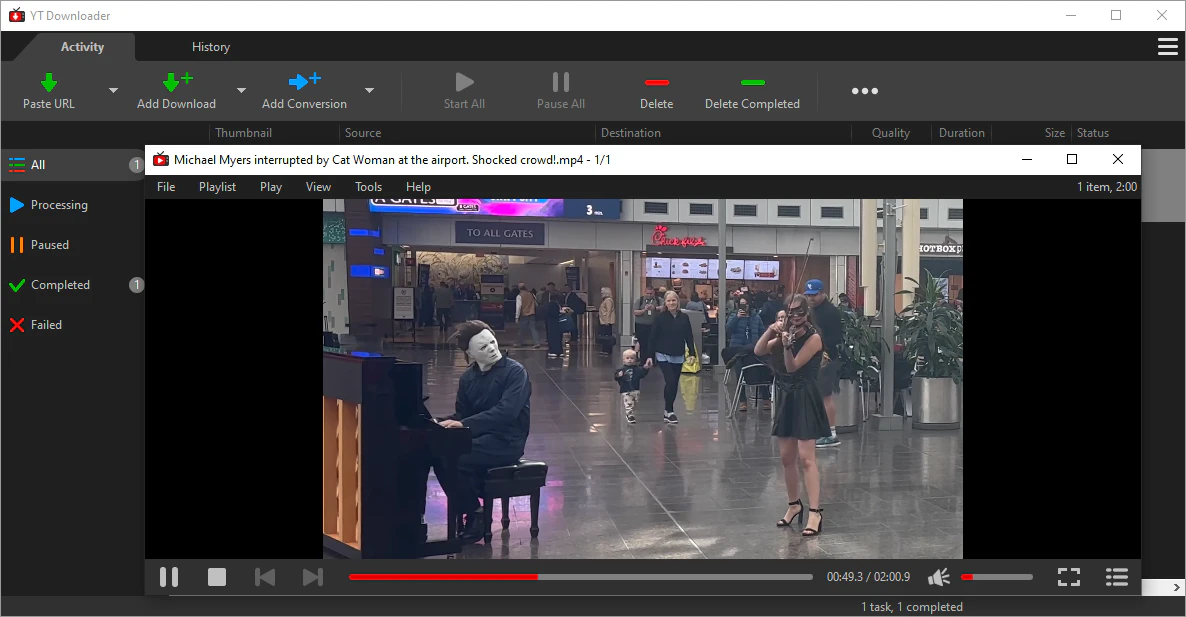Open the Paste URL dropdown arrow

click(113, 91)
